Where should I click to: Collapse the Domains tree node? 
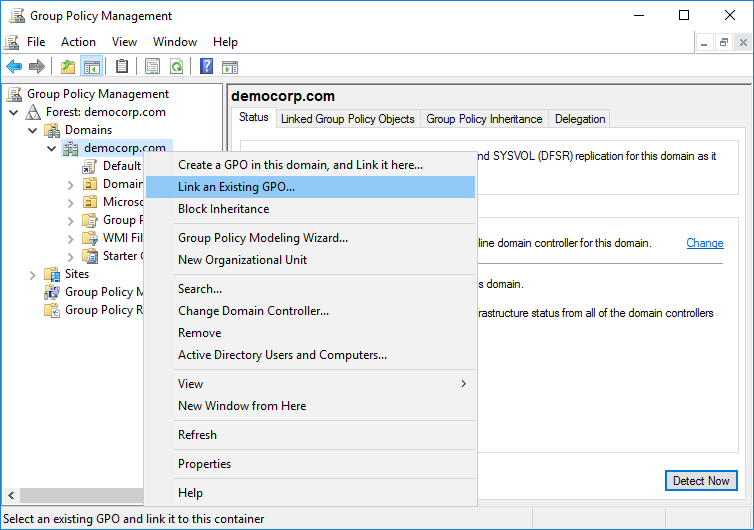[33, 130]
